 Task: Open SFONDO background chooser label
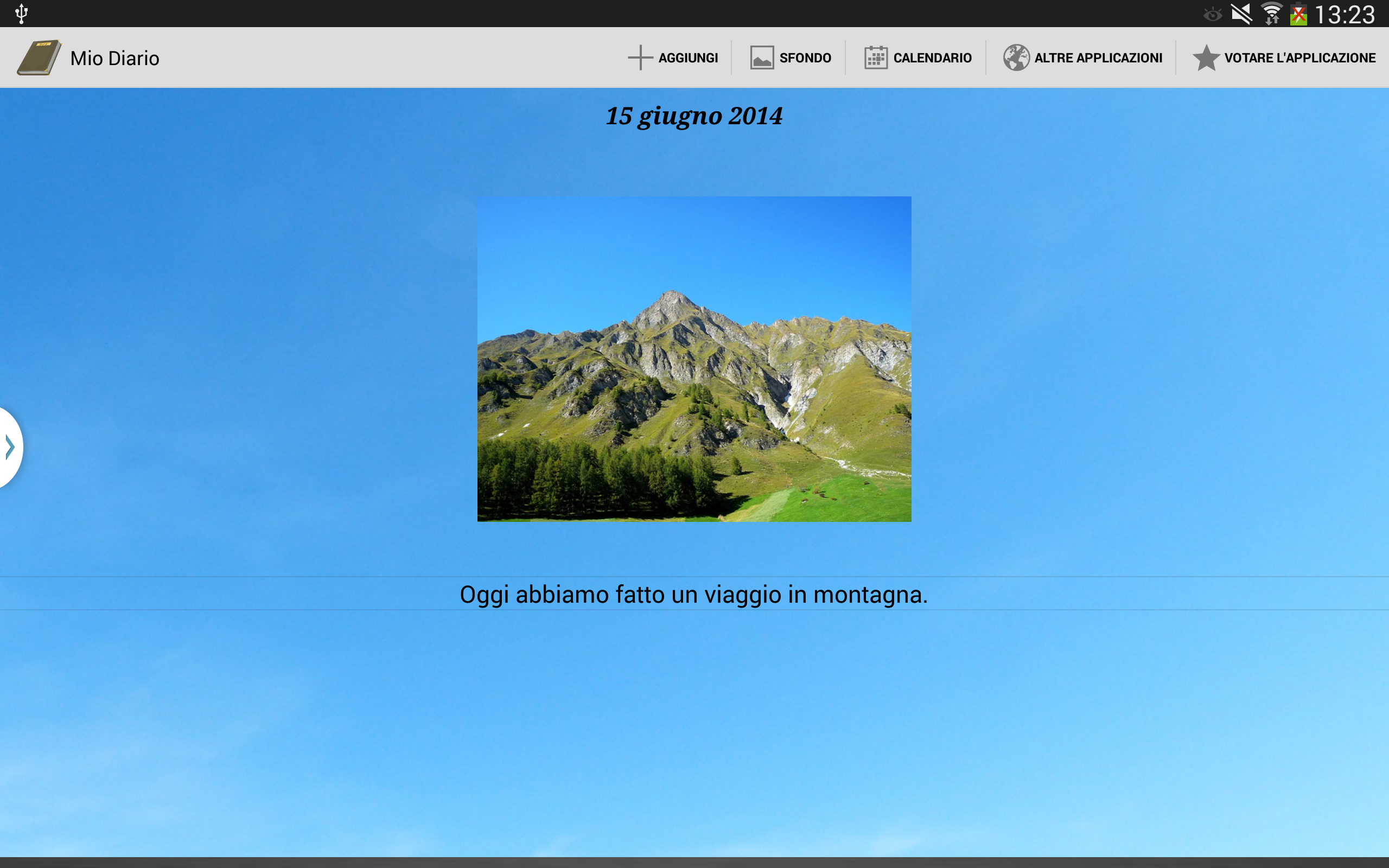(x=805, y=58)
